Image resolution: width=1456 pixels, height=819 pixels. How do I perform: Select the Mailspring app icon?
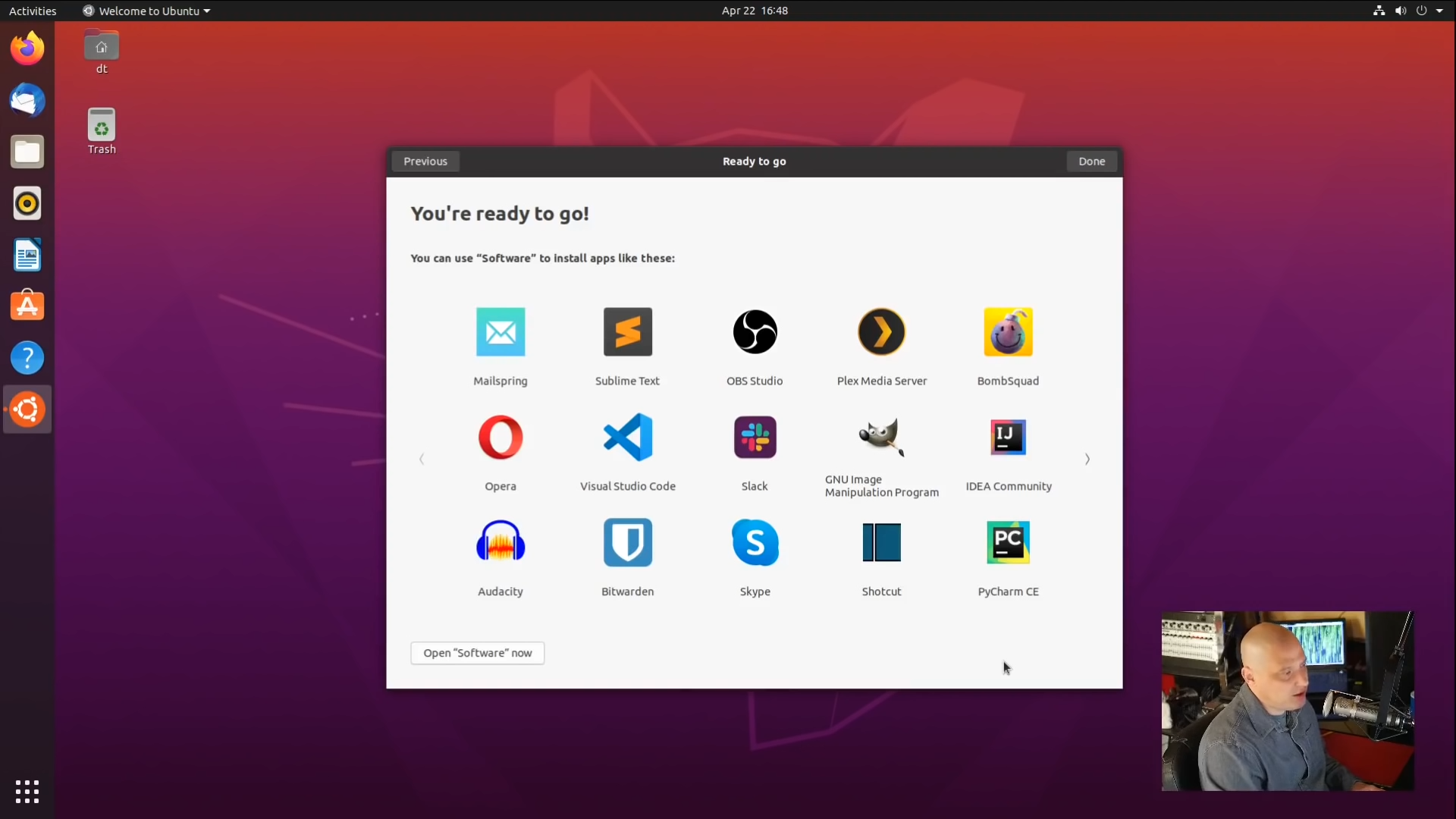coord(500,331)
